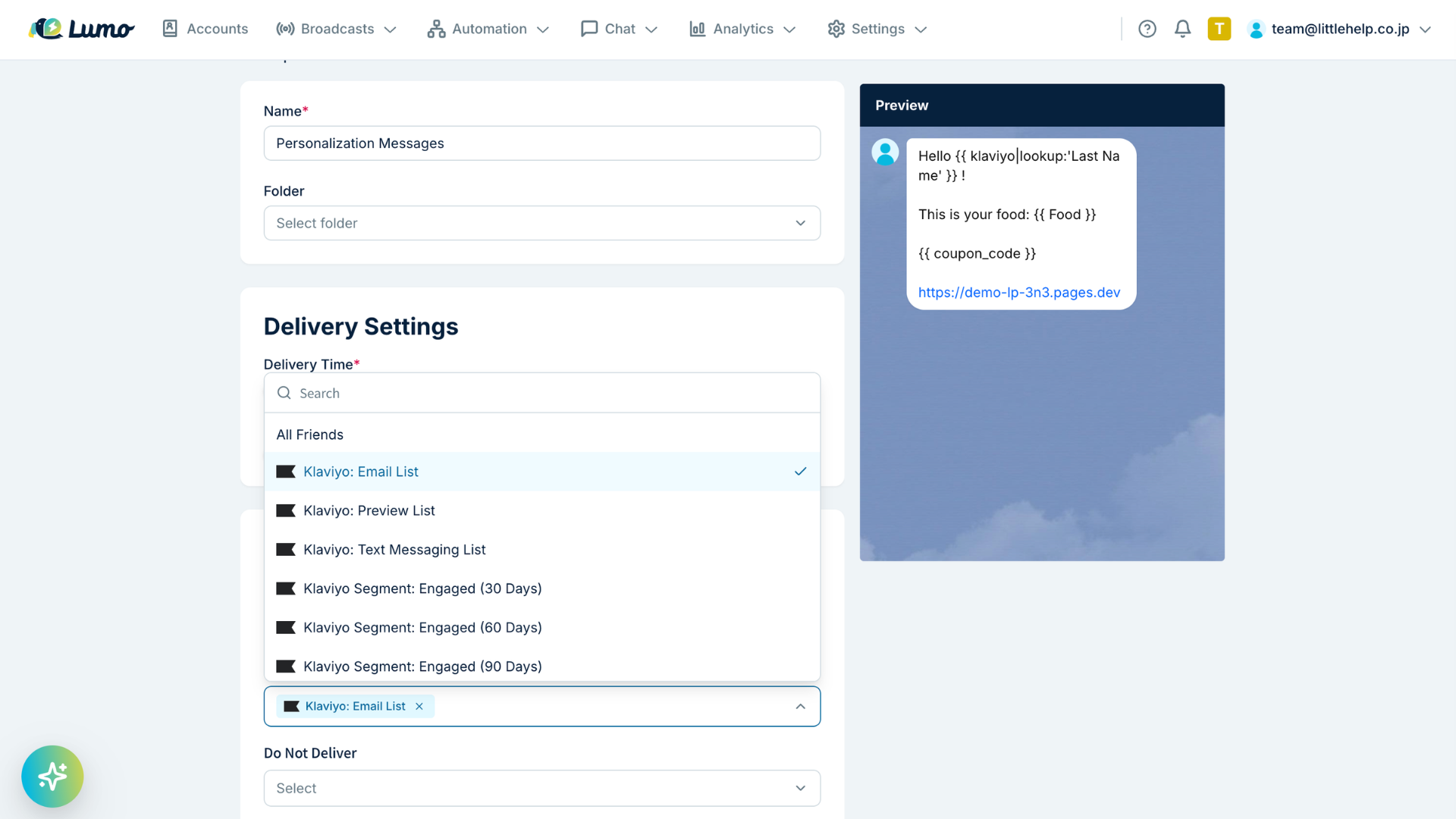Viewport: 1456px width, 819px height.
Task: Click the Lumo logo
Action: pyautogui.click(x=82, y=29)
